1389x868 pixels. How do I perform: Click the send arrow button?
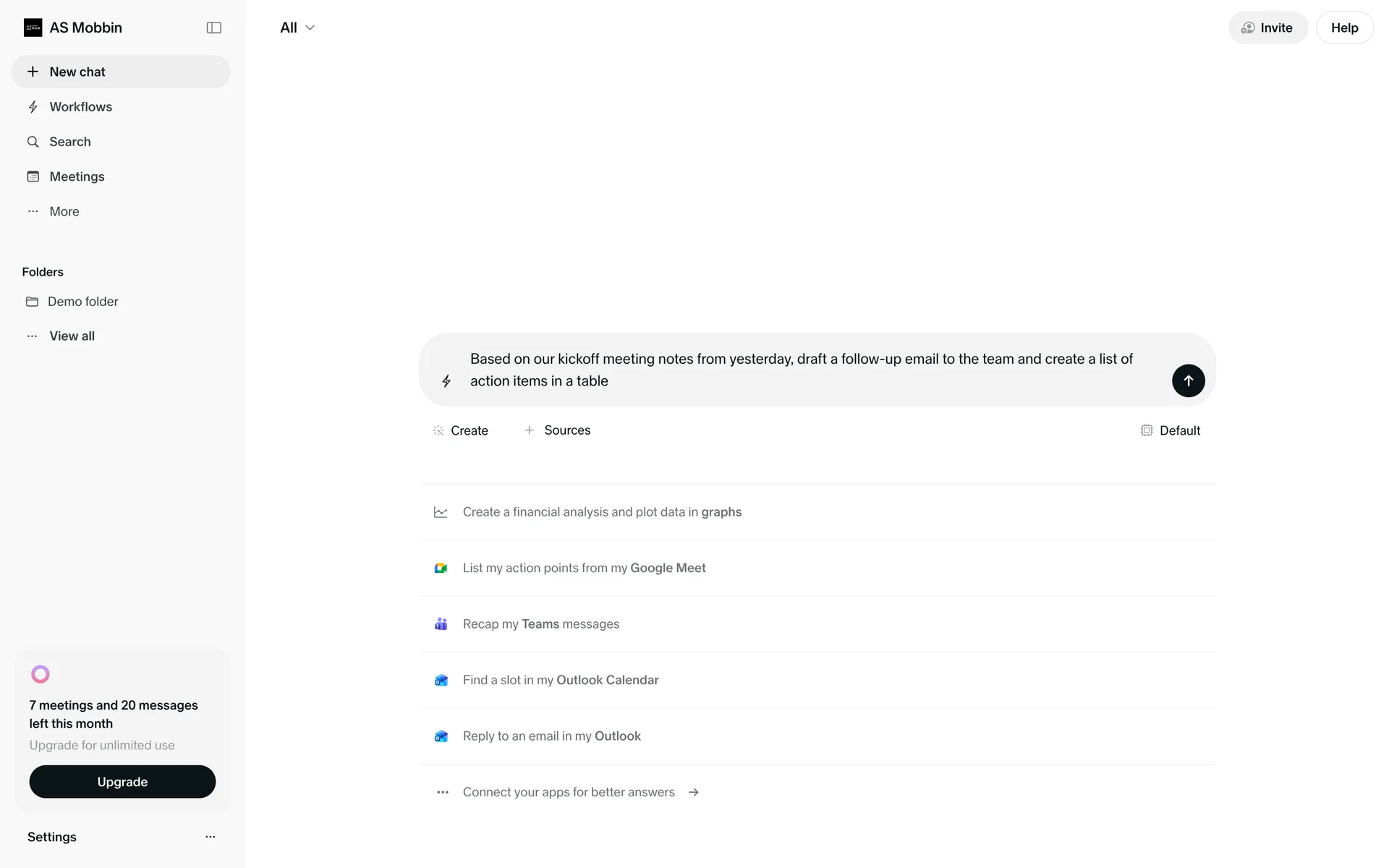(x=1188, y=380)
